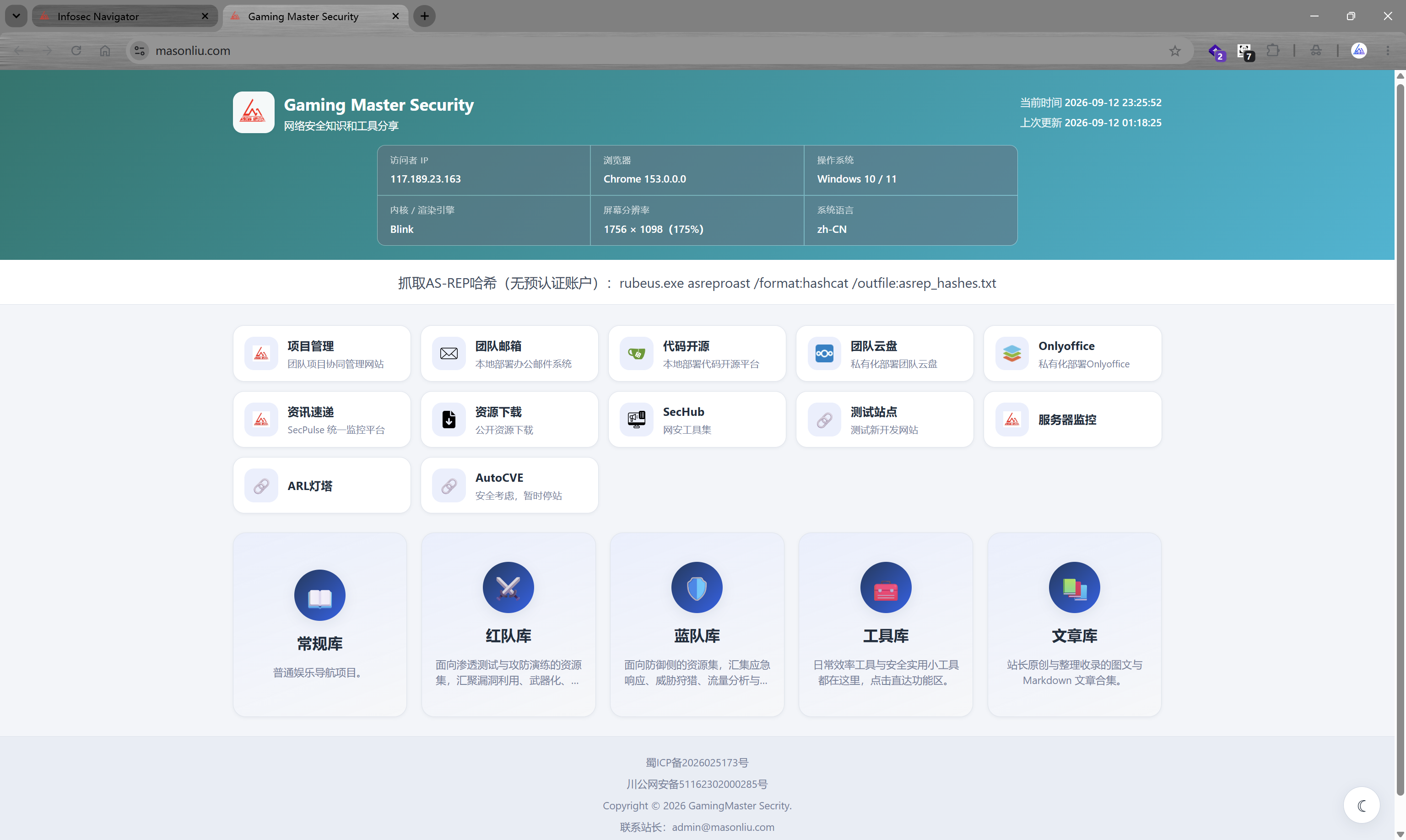
Task: Click the 私有化部署Onlyoffice description
Action: pyautogui.click(x=1084, y=364)
